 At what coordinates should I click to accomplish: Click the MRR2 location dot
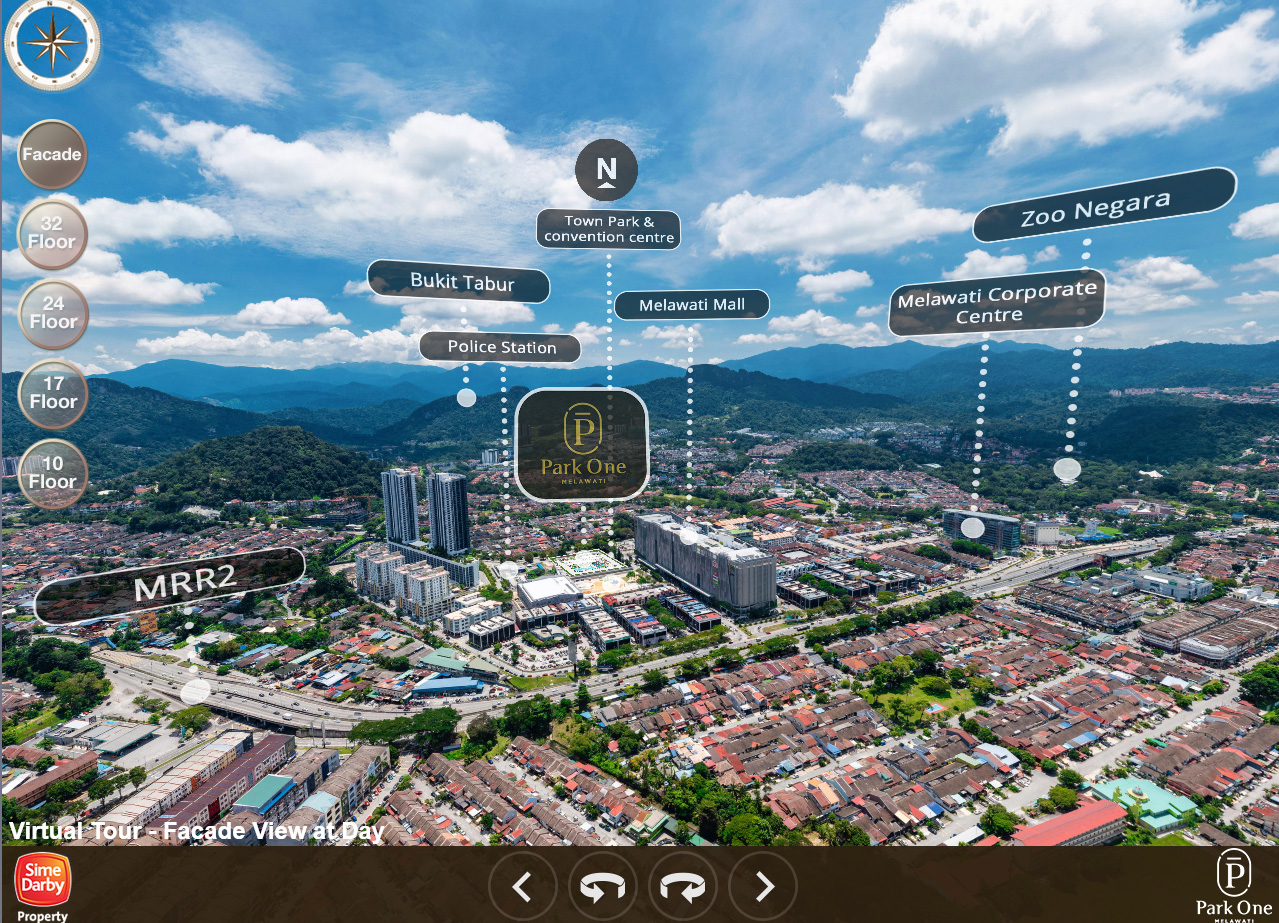coord(196,690)
